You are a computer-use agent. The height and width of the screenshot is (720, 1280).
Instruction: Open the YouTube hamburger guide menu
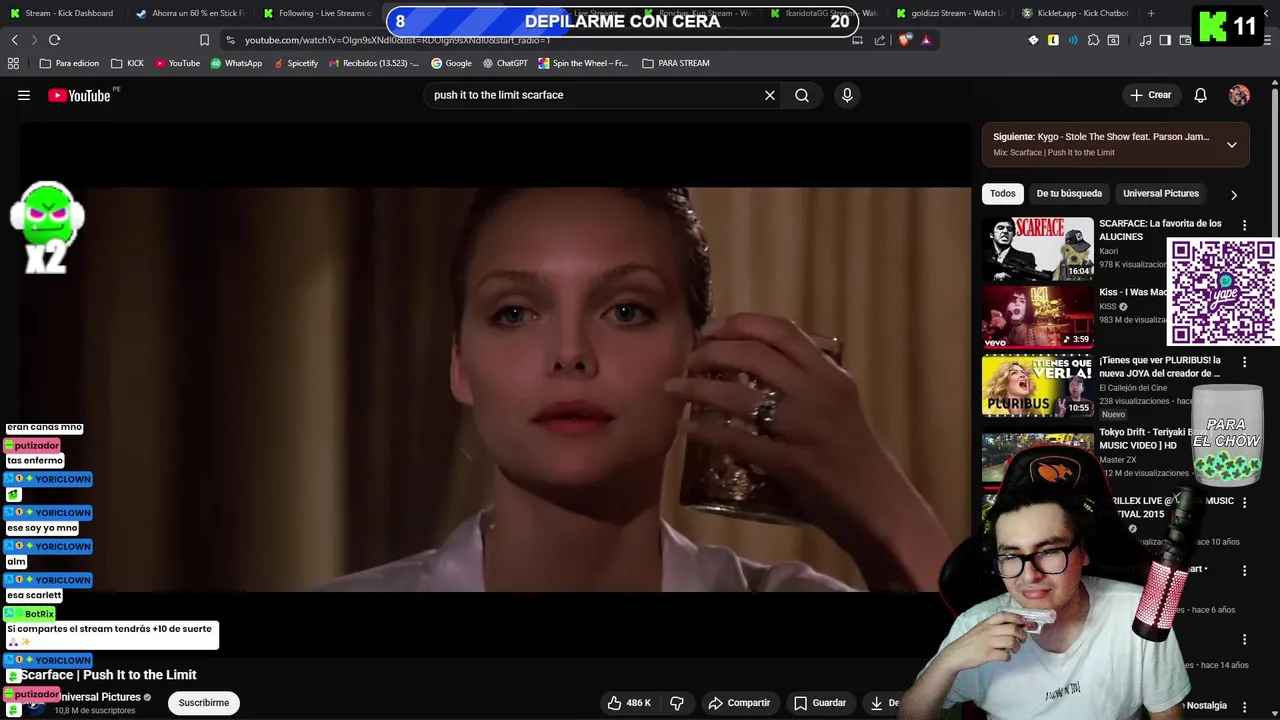click(24, 95)
